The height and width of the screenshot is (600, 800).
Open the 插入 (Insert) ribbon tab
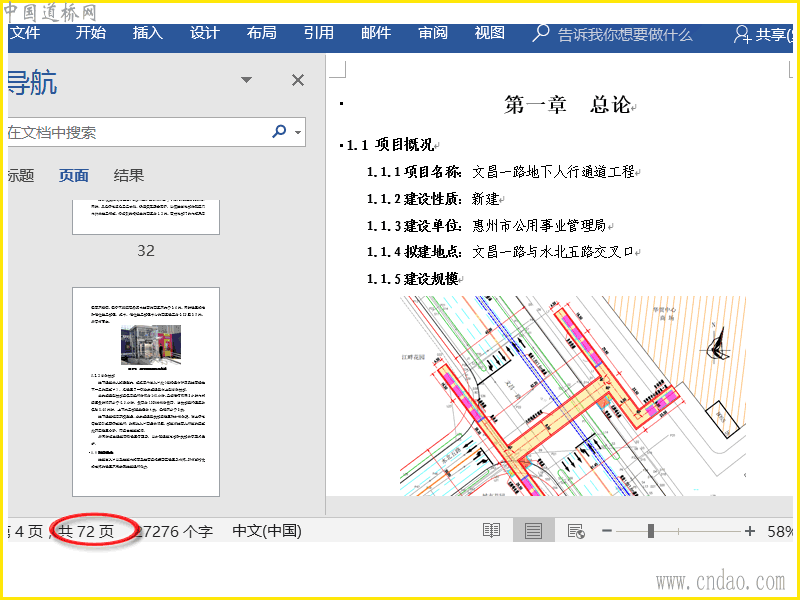point(148,33)
